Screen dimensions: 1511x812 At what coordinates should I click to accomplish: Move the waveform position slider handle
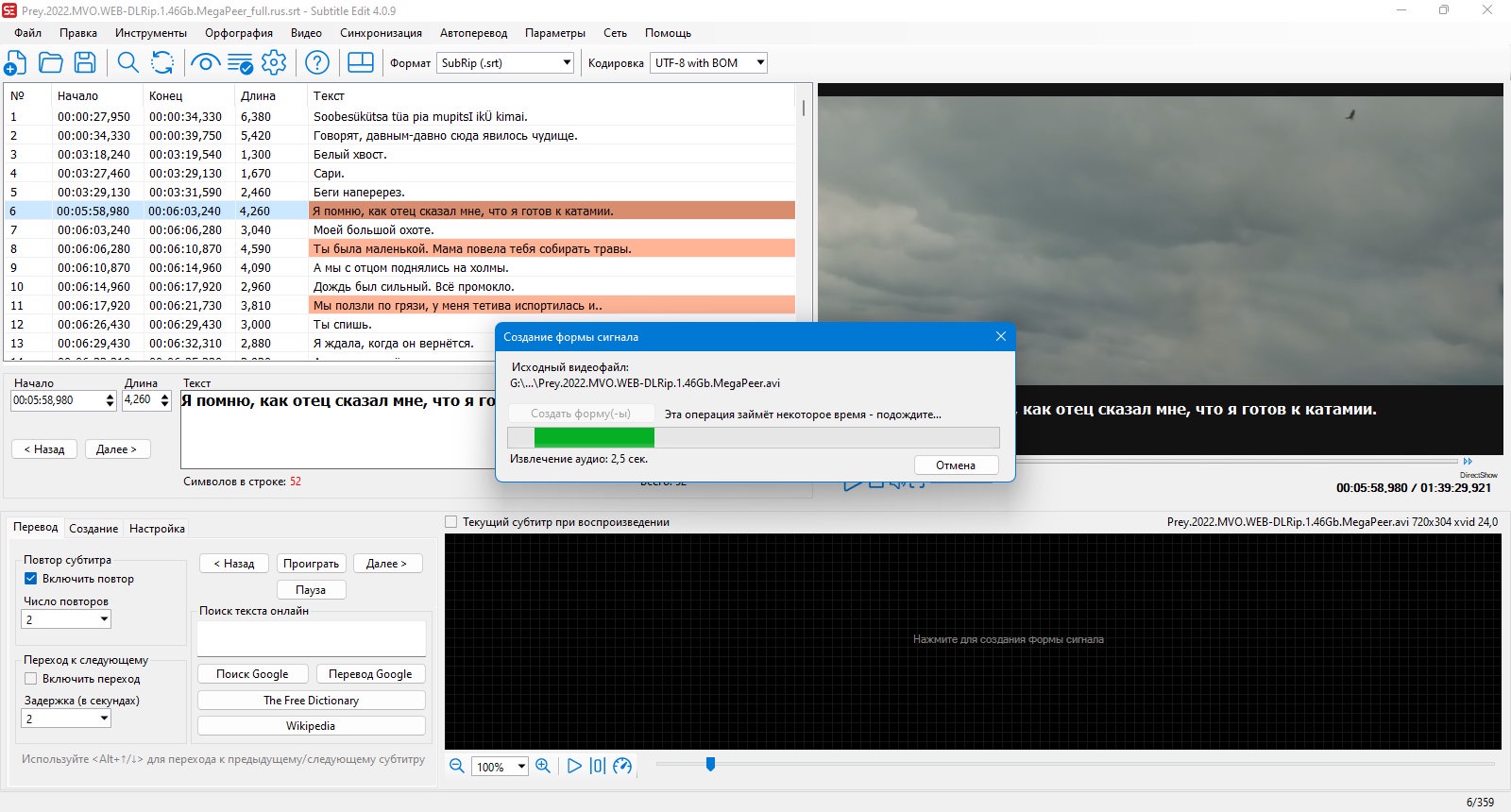[x=710, y=764]
